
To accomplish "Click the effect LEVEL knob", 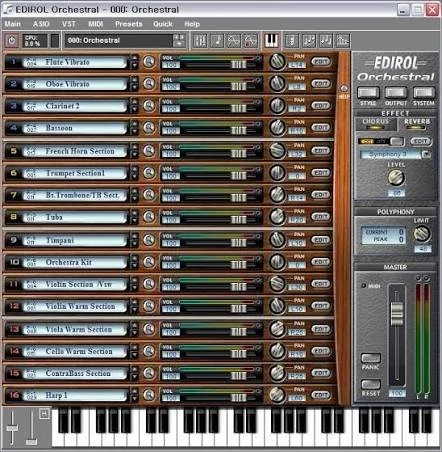I will 396,178.
